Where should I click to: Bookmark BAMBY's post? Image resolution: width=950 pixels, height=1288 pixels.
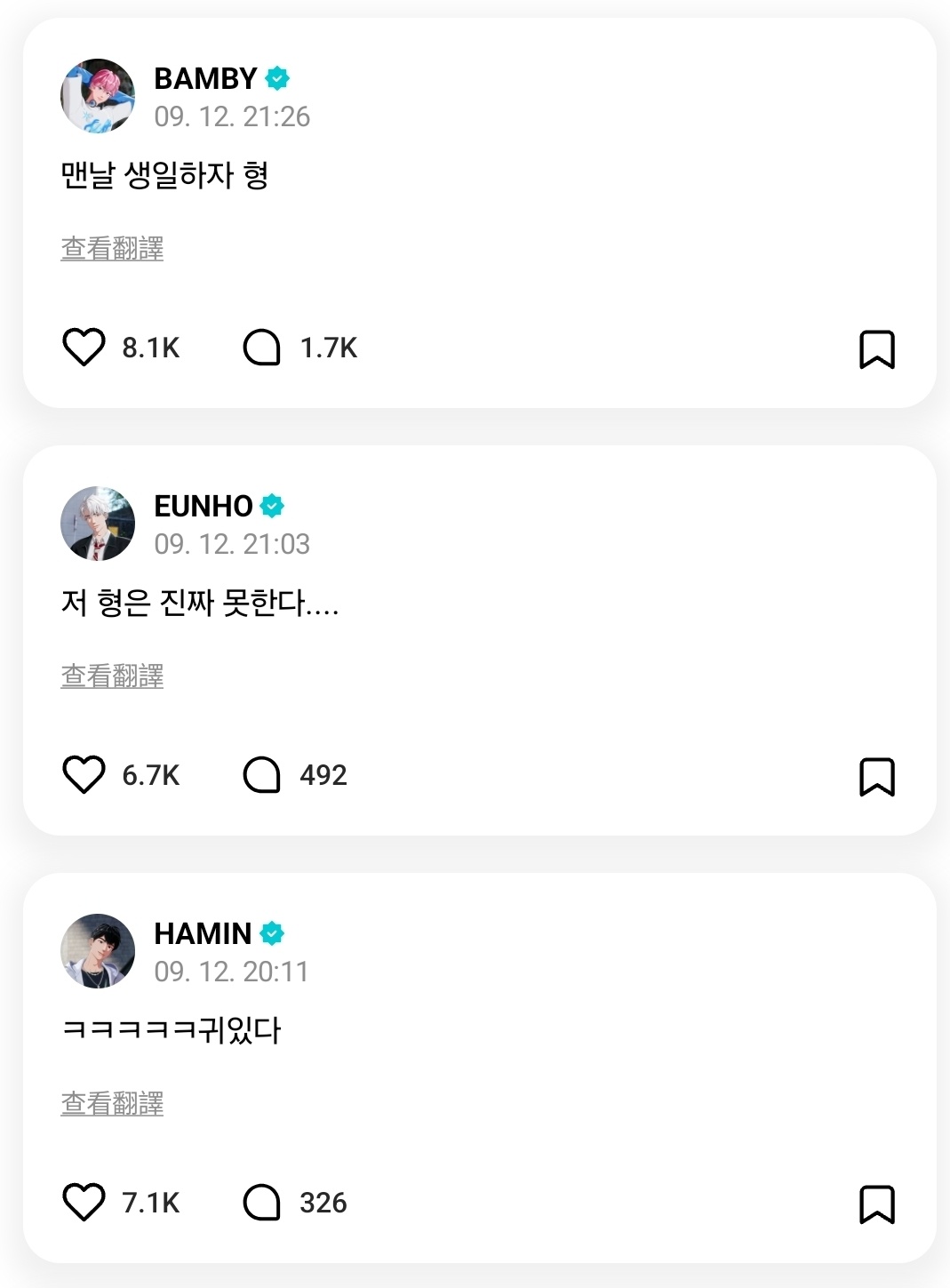pyautogui.click(x=876, y=349)
